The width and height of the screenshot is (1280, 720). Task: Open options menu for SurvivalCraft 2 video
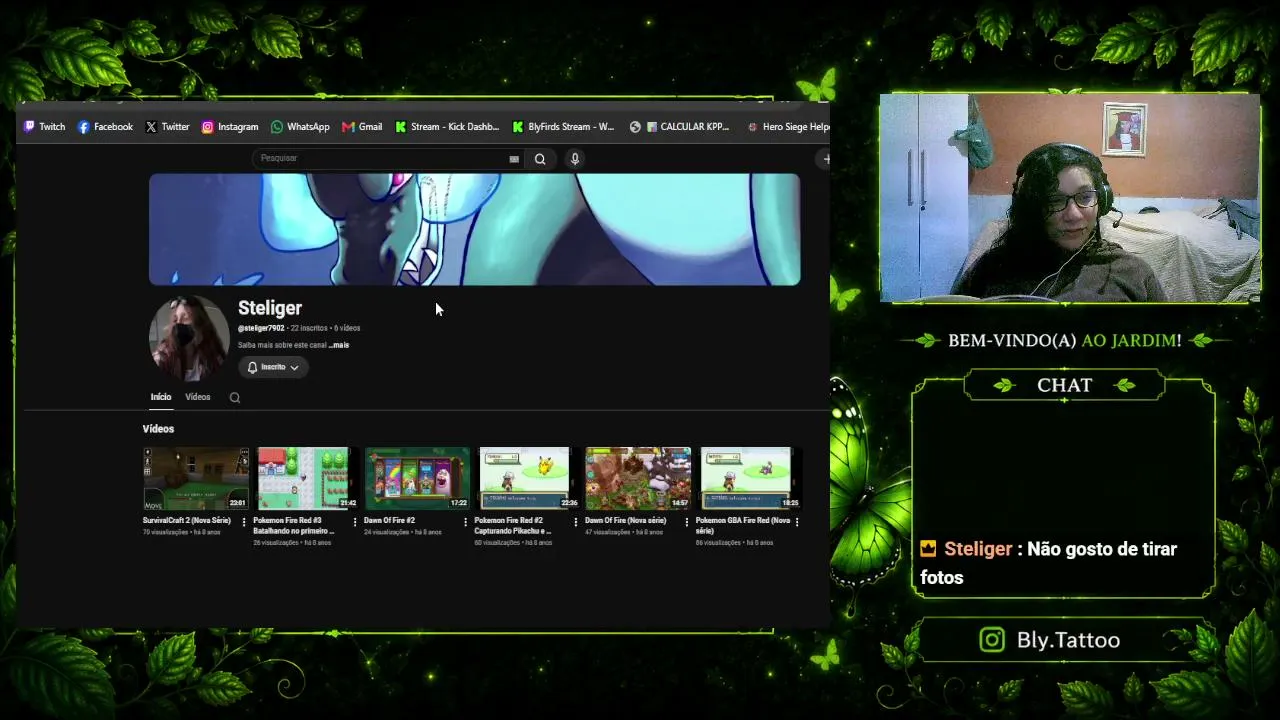(x=244, y=522)
